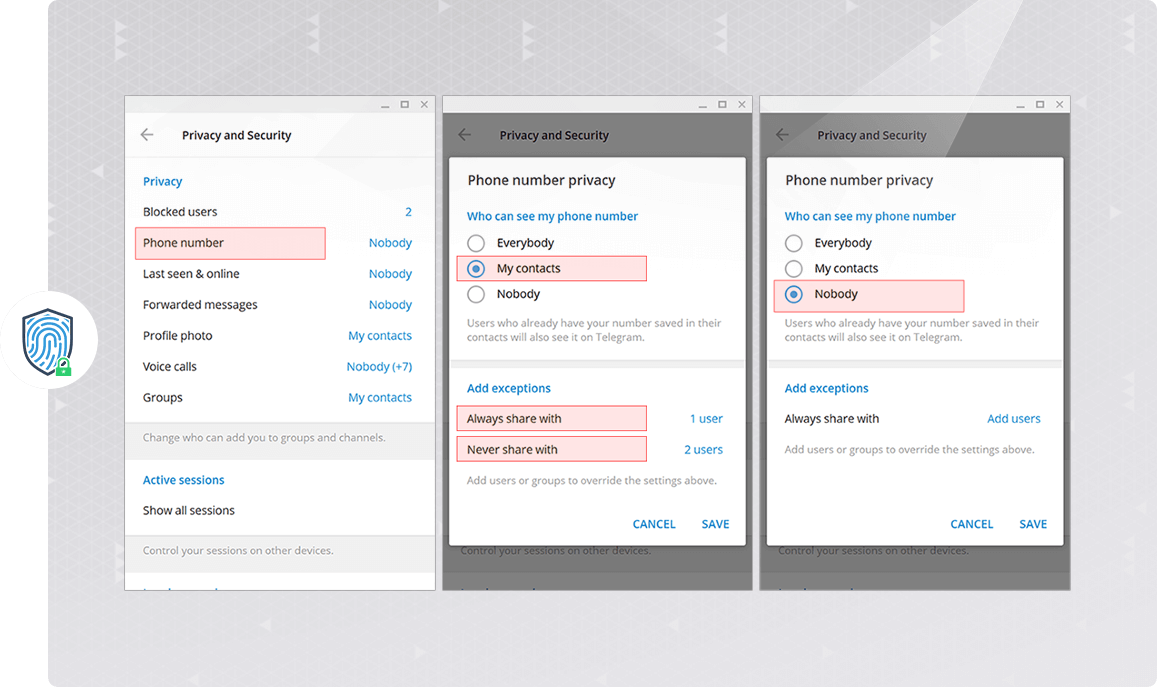Open Groups privacy setting
The image size is (1157, 687).
pos(163,398)
